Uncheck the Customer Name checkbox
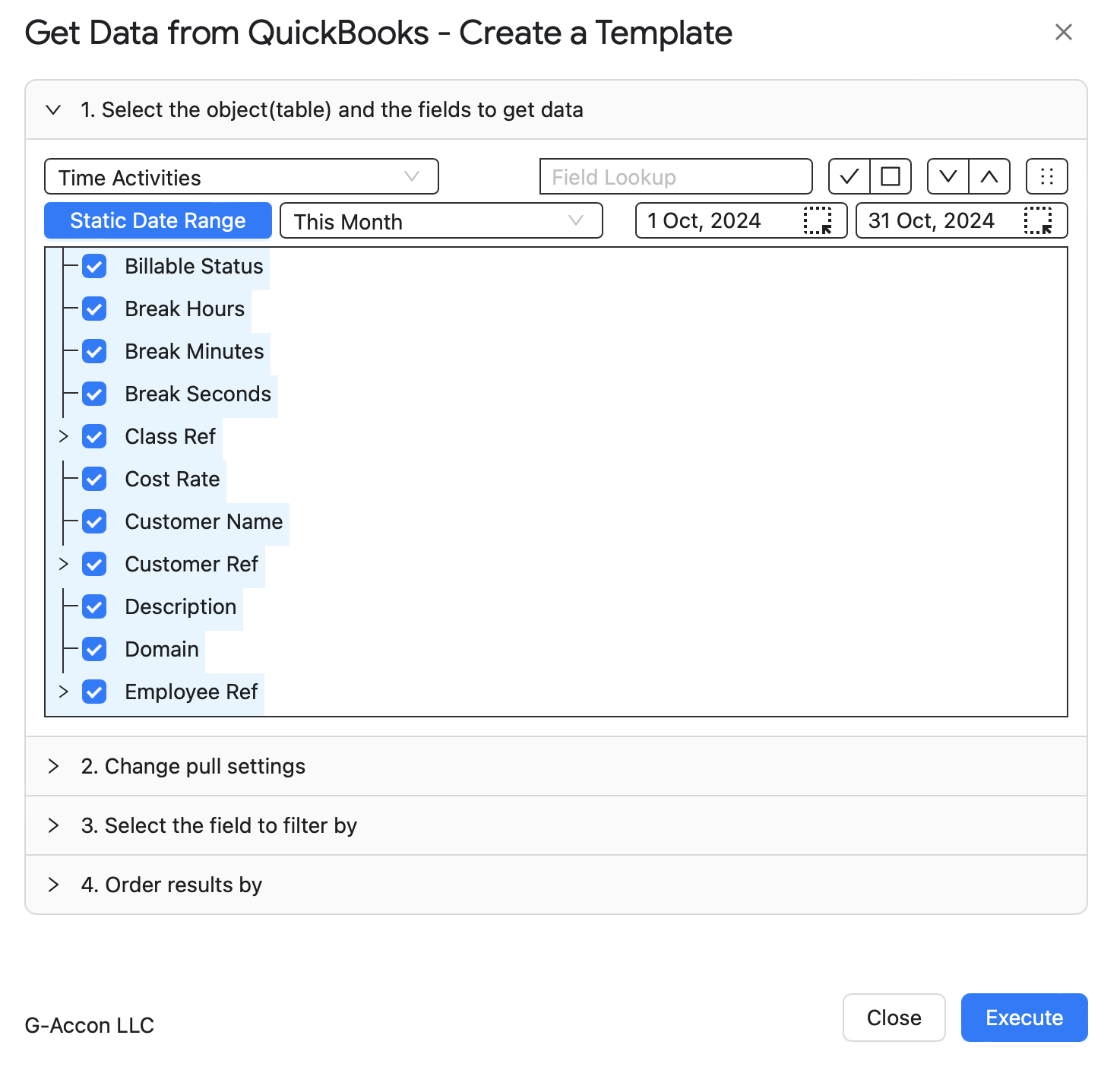This screenshot has width=1120, height=1070. 94,521
